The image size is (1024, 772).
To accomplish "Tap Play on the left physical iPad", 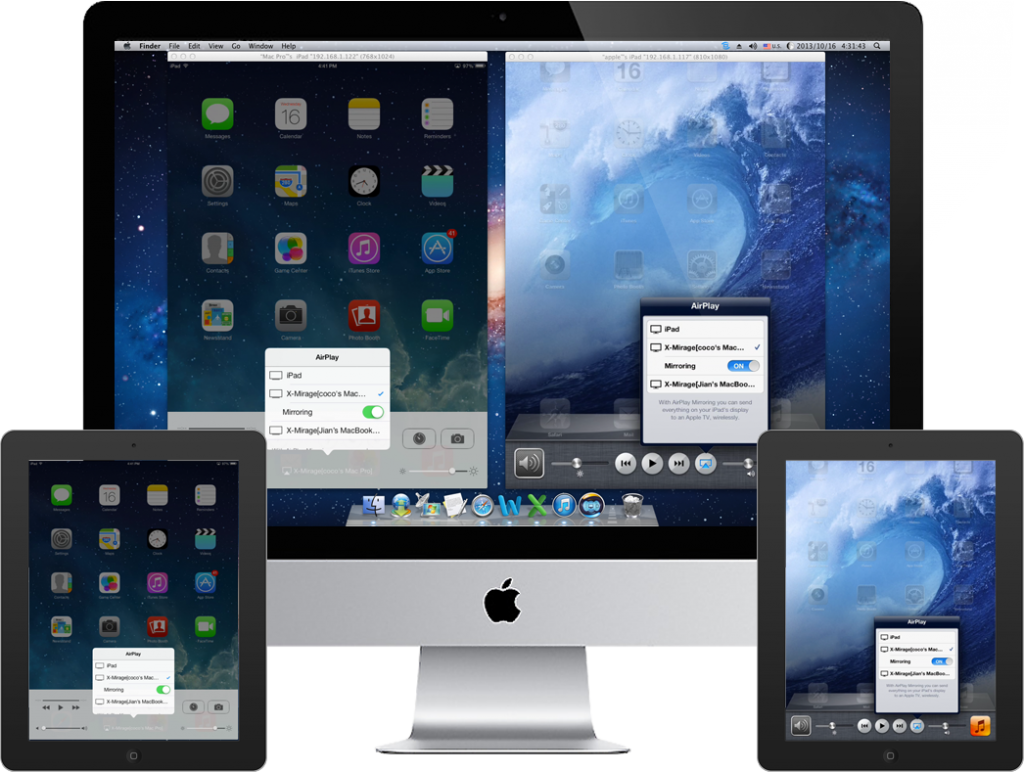I will (x=61, y=707).
